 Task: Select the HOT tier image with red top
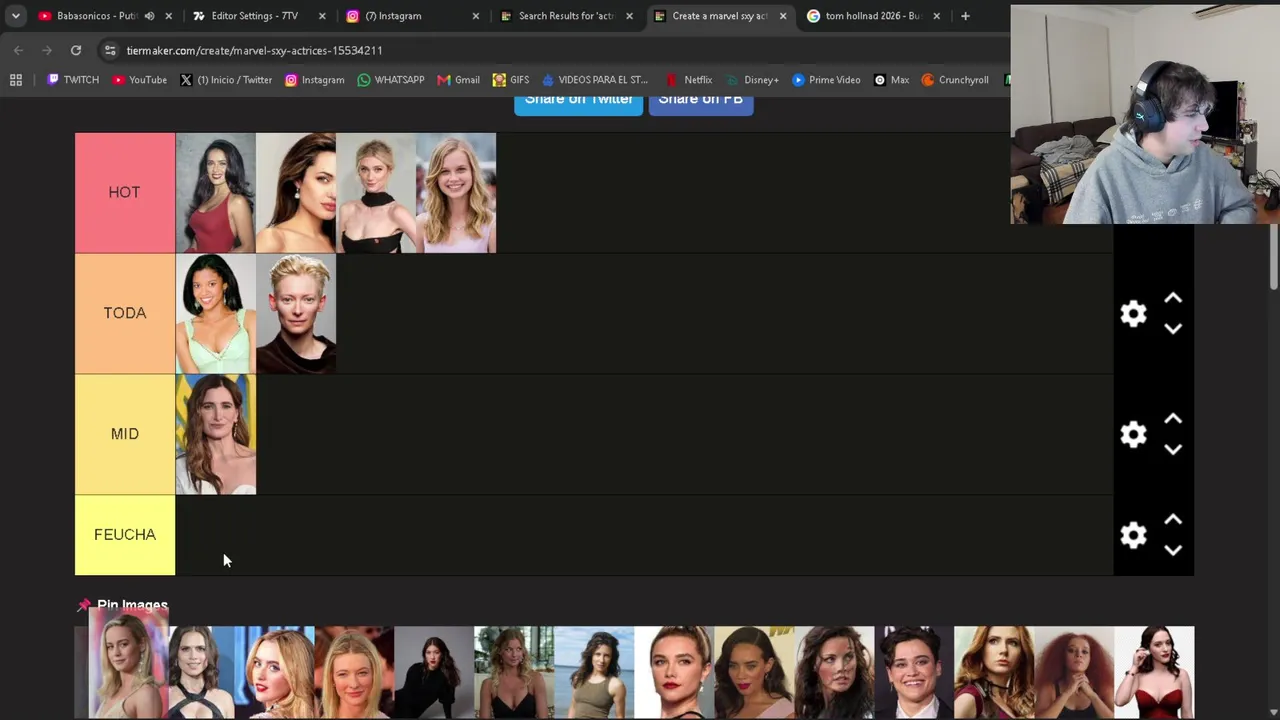tap(216, 193)
